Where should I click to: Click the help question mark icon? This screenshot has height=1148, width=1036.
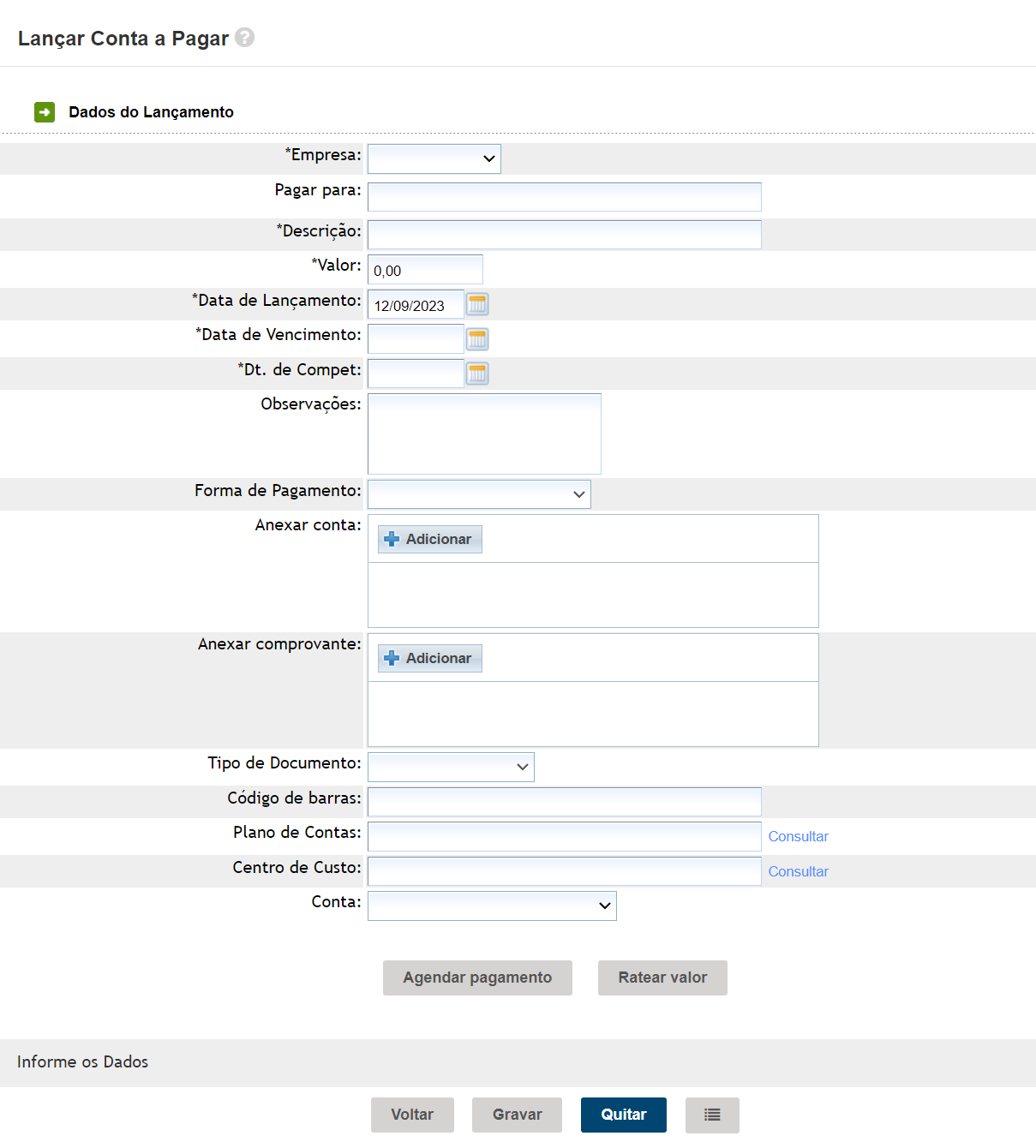pyautogui.click(x=244, y=38)
